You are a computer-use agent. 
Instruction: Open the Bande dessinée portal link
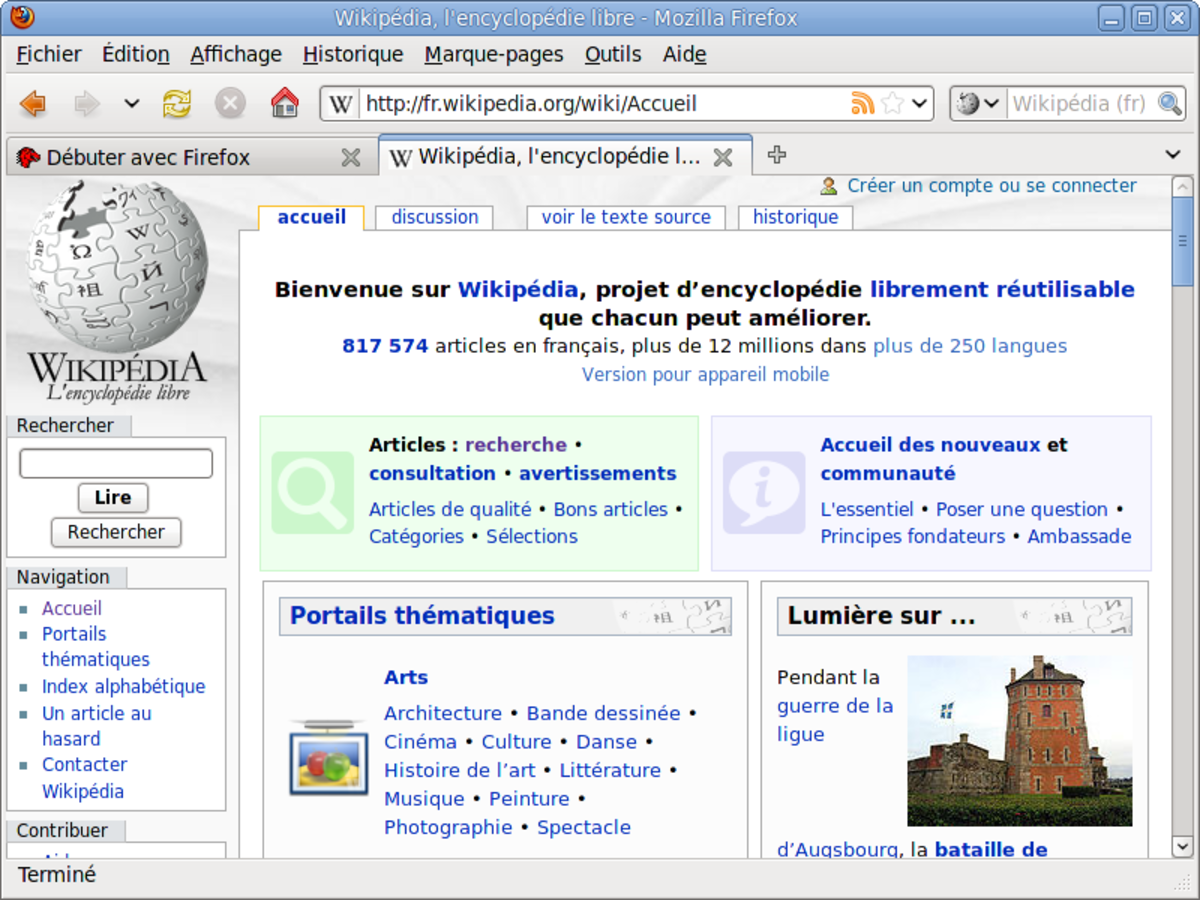(x=604, y=713)
